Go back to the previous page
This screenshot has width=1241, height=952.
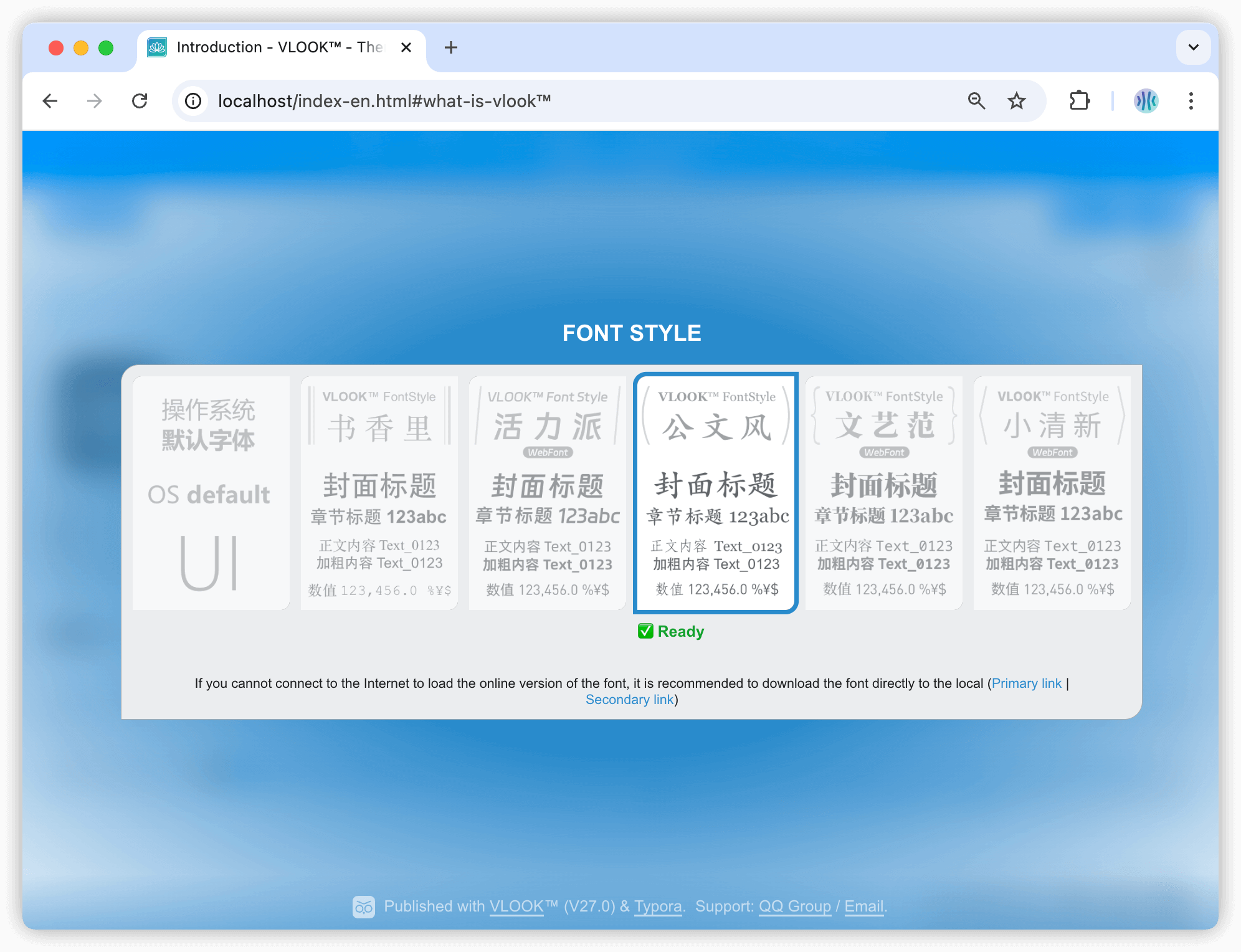(x=50, y=101)
